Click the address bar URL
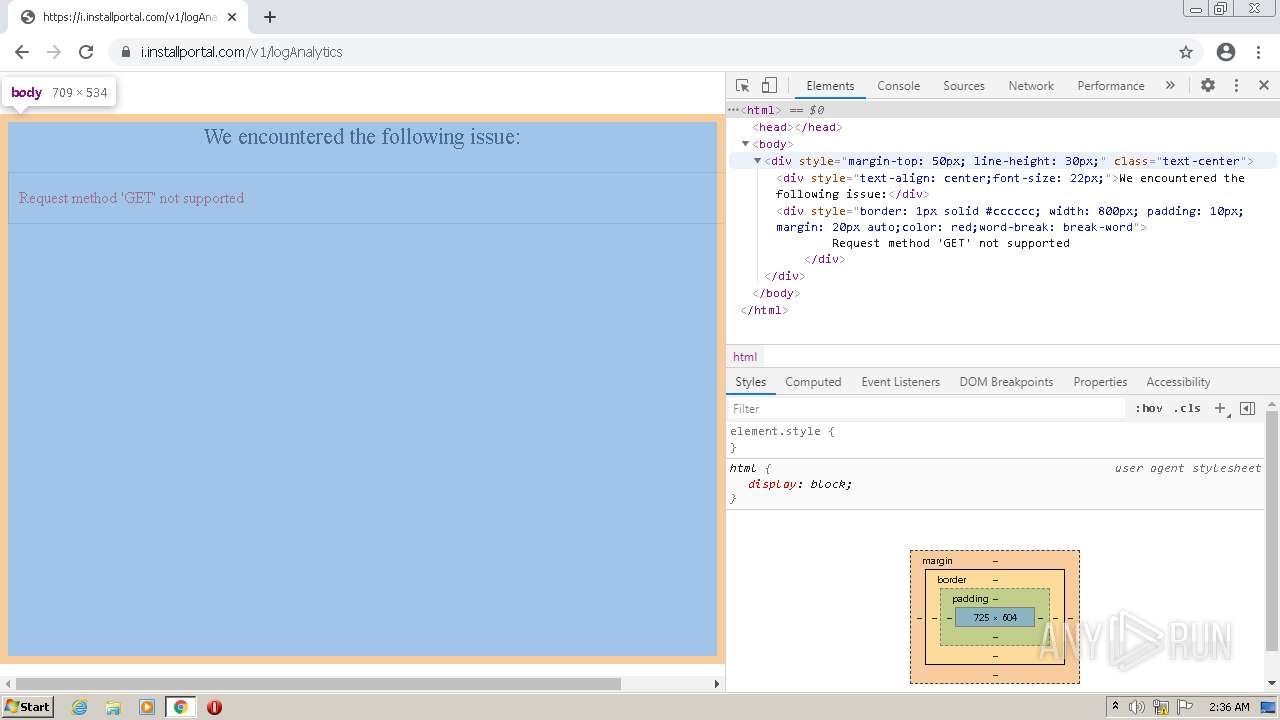The height and width of the screenshot is (720, 1280). (241, 52)
